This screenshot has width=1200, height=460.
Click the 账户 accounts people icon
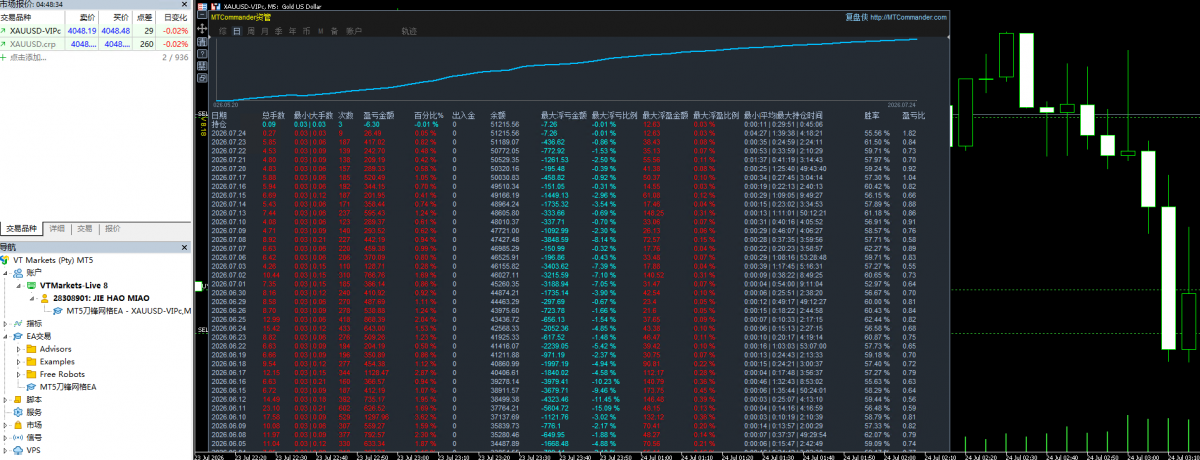point(18,272)
